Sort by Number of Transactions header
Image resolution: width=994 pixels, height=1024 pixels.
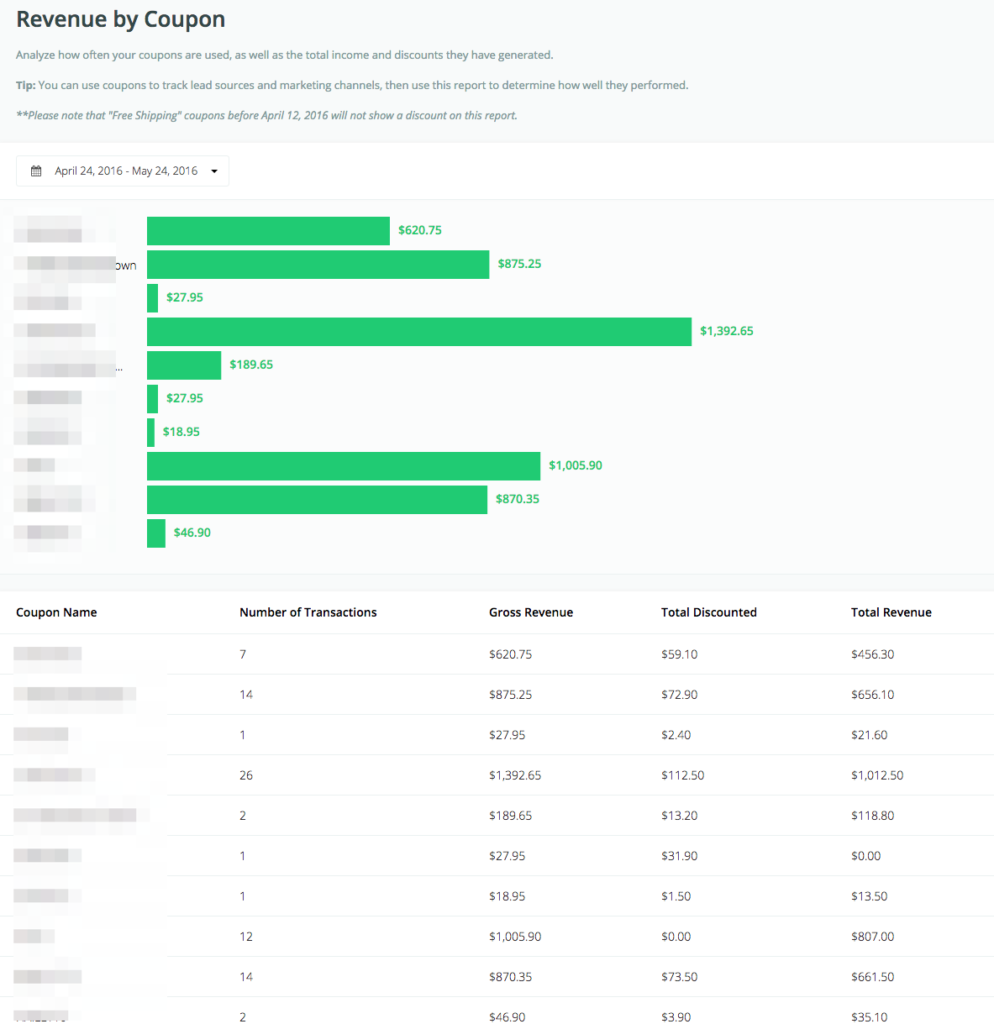pyautogui.click(x=307, y=612)
